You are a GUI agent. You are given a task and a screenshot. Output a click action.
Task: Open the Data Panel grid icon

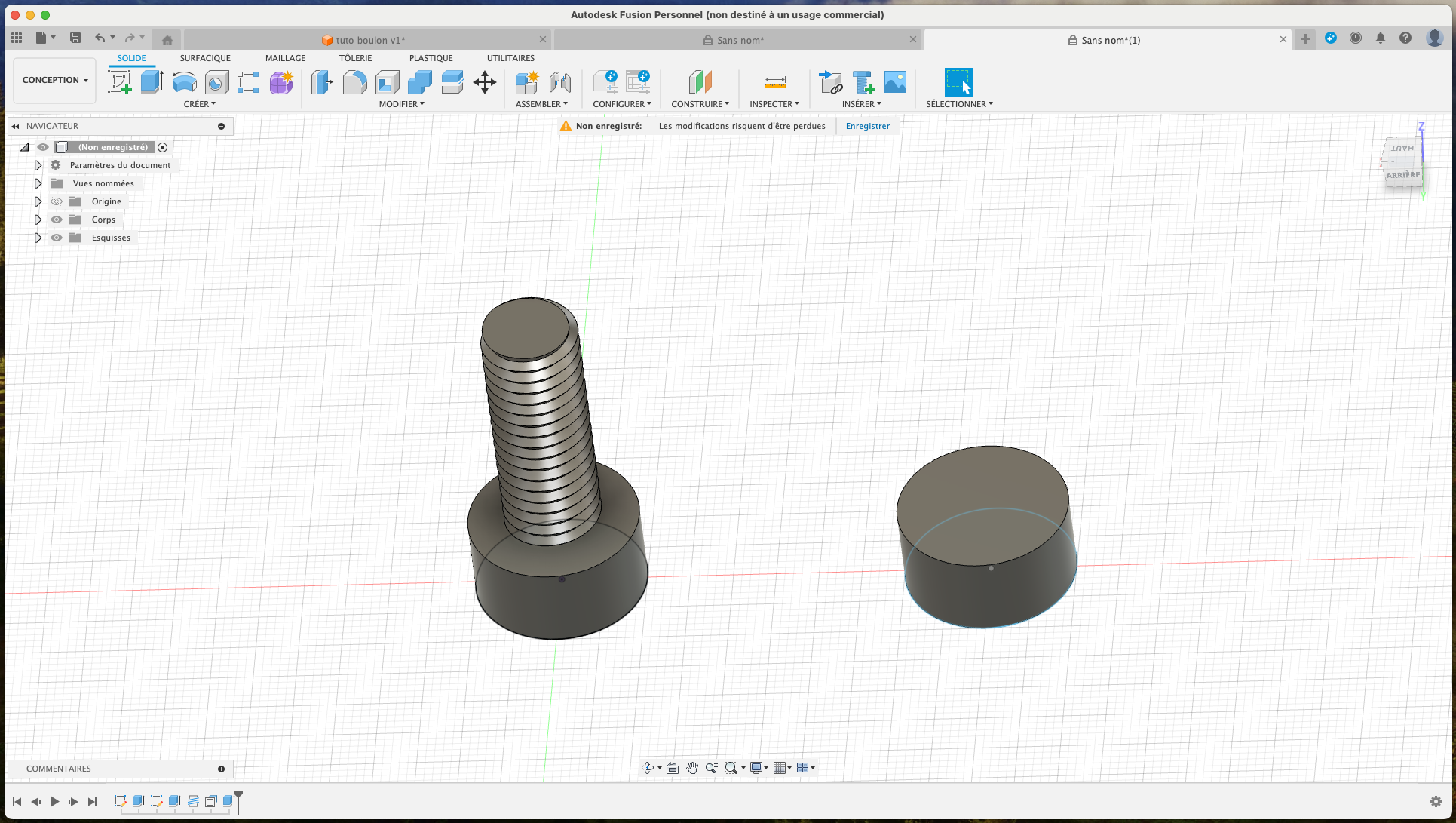point(17,38)
